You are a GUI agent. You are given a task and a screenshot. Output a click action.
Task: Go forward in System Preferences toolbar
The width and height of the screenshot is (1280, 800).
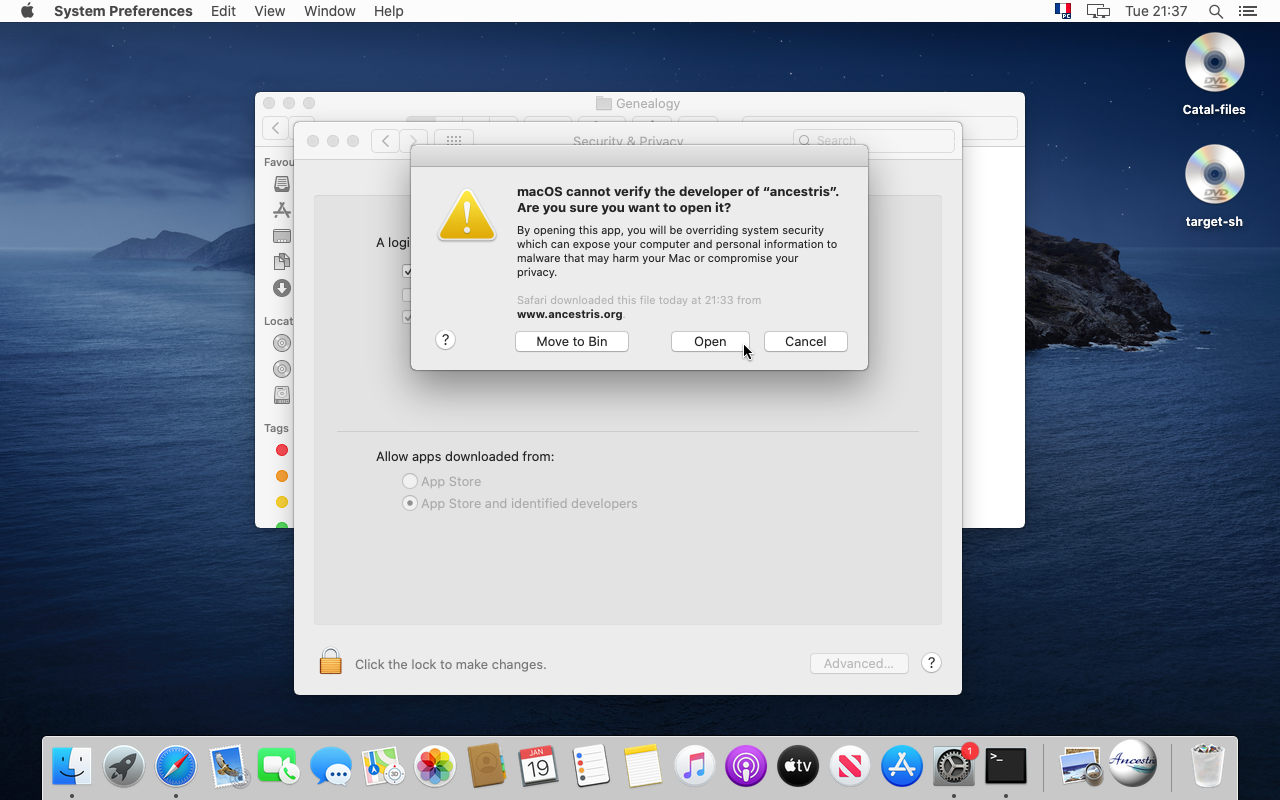(x=414, y=141)
